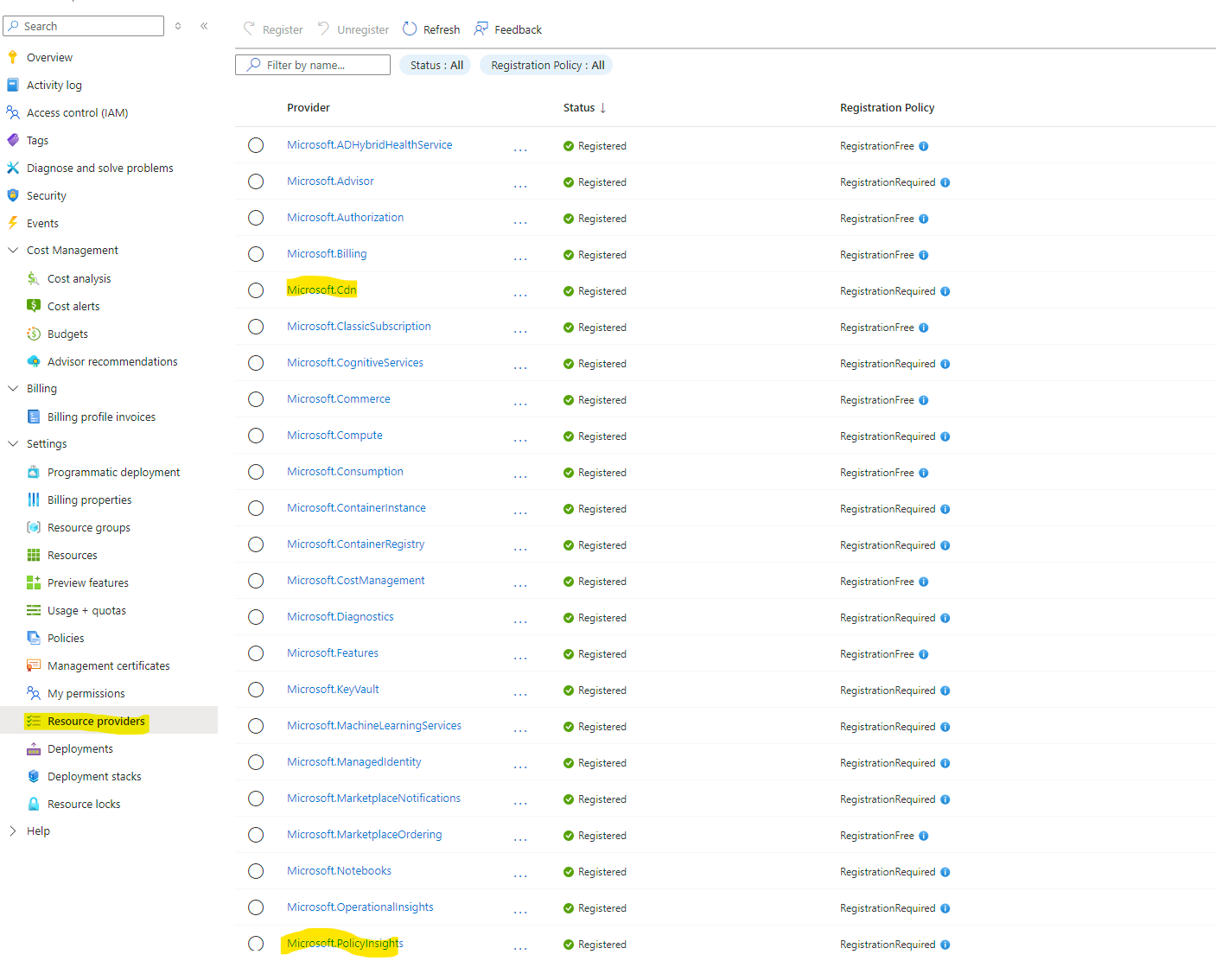Select radio button for Microsoft.Advisor
Screen dimensions: 1216x980
[x=256, y=181]
